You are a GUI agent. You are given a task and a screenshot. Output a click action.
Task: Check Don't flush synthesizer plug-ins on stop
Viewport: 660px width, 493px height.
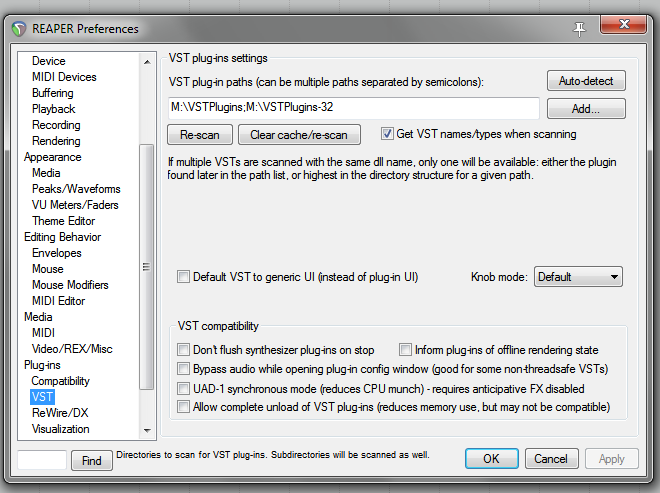183,349
